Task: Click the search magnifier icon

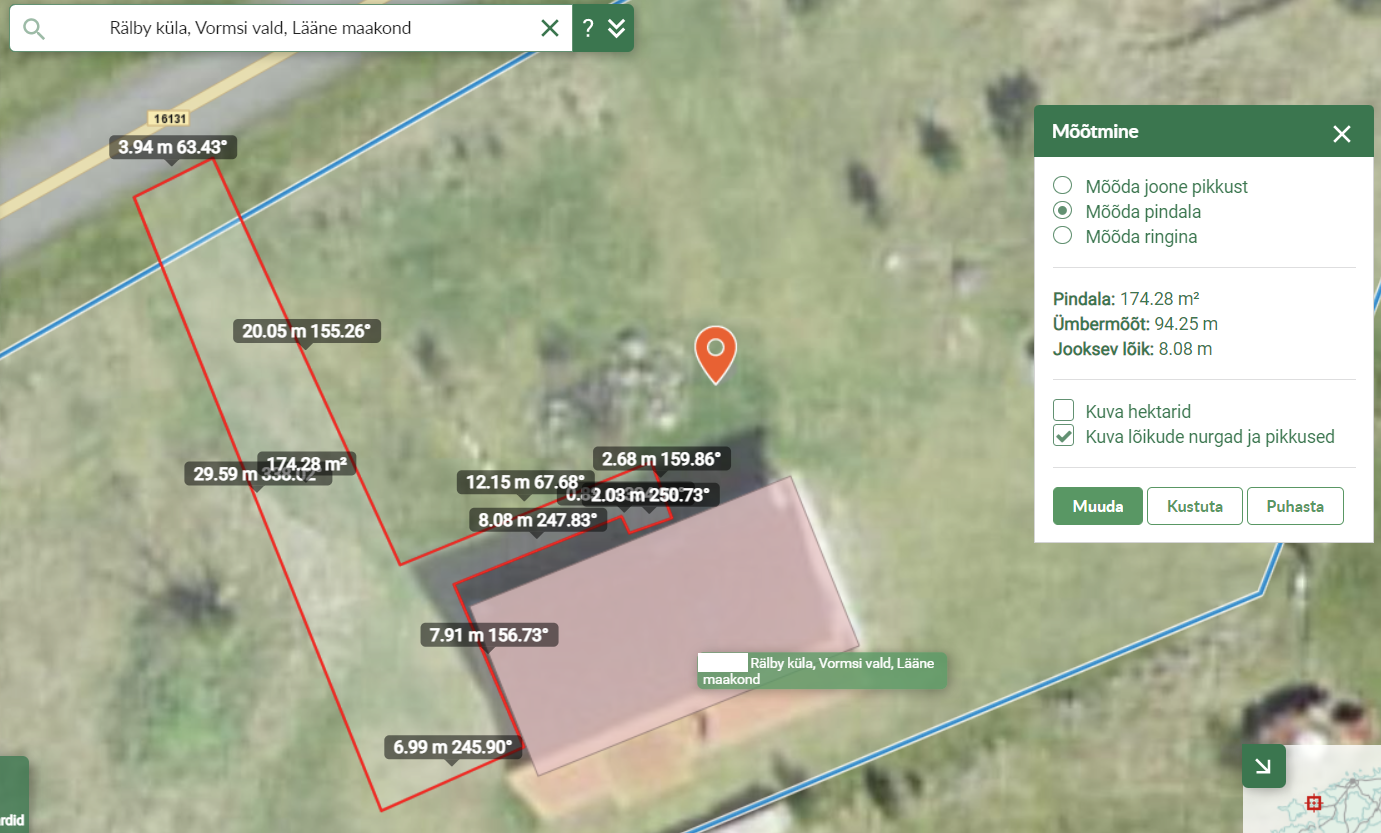Action: tap(34, 28)
